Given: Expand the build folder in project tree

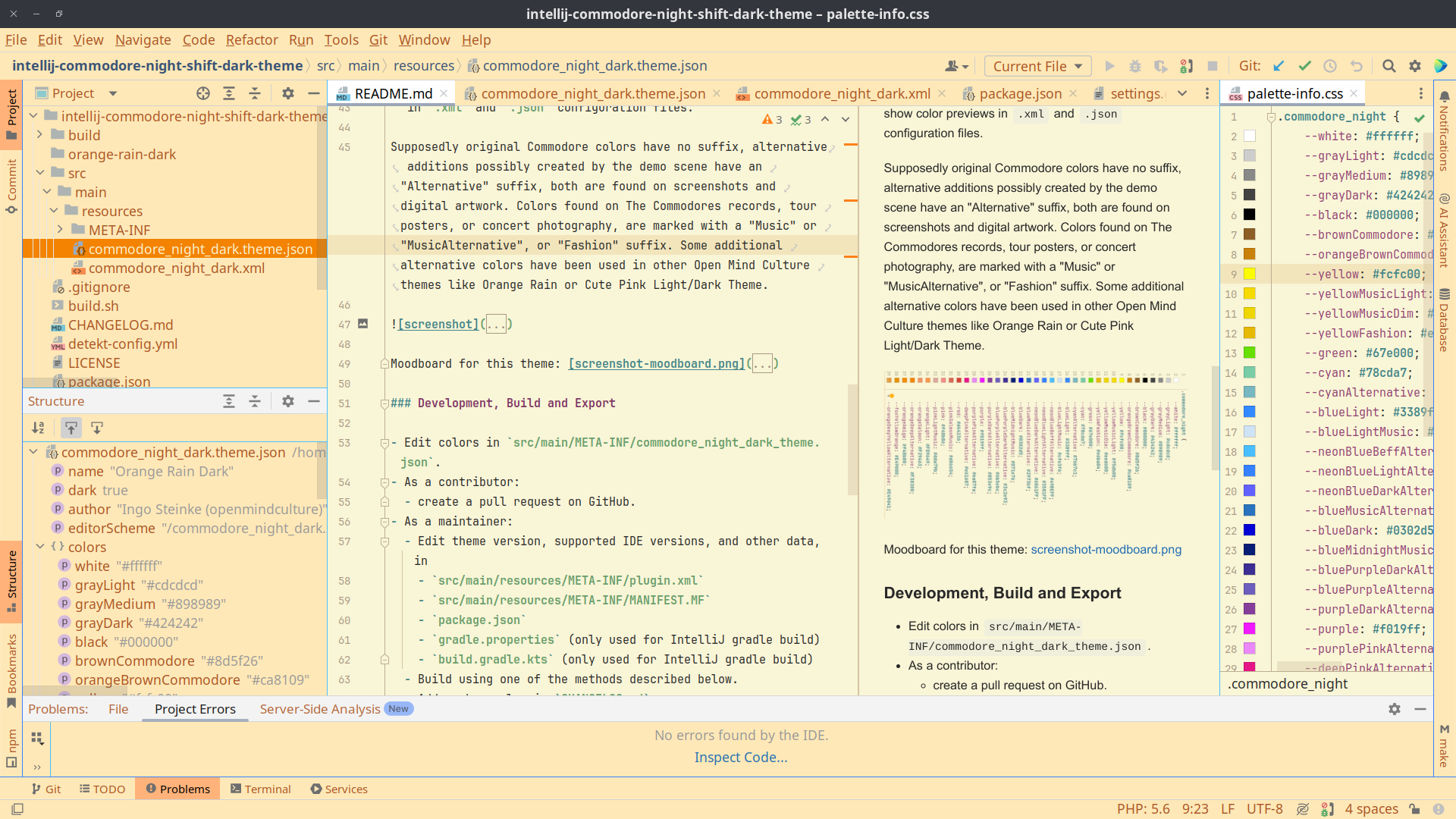Looking at the screenshot, I should (x=40, y=135).
